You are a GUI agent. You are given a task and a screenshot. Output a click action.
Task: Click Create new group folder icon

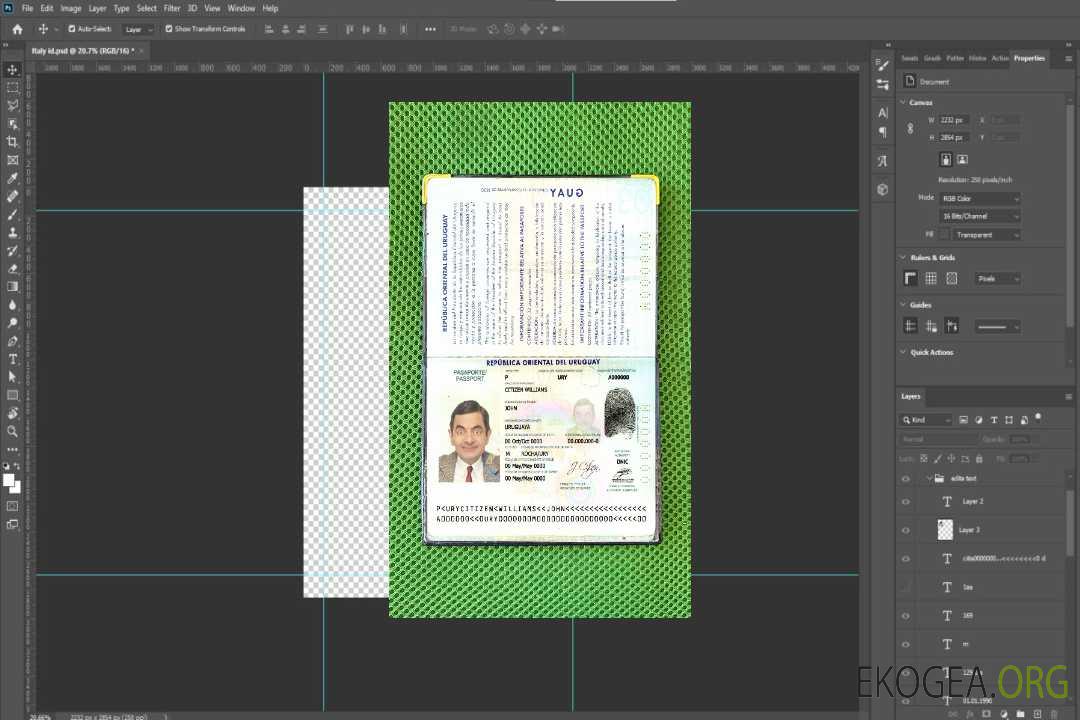pyautogui.click(x=1020, y=714)
